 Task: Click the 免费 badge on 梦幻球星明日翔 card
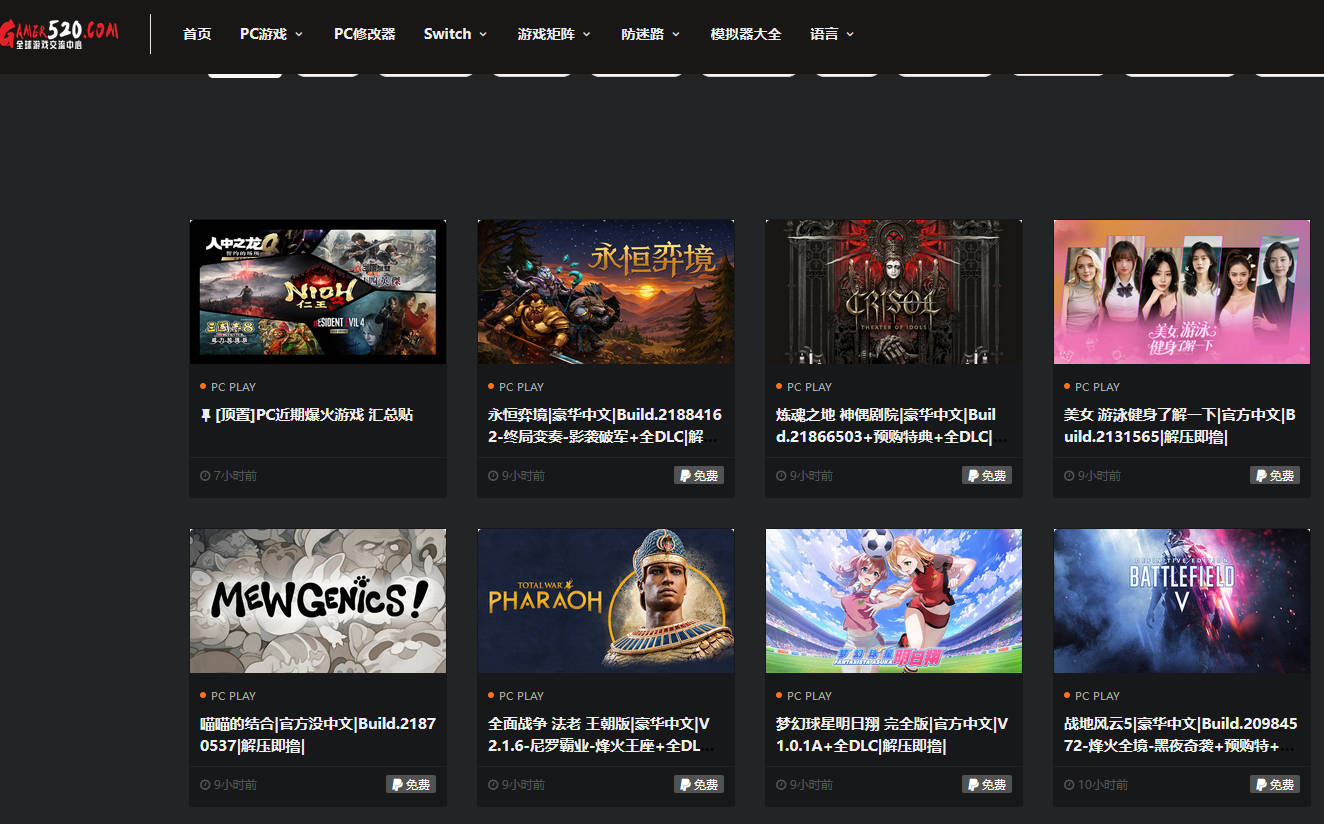tap(987, 785)
